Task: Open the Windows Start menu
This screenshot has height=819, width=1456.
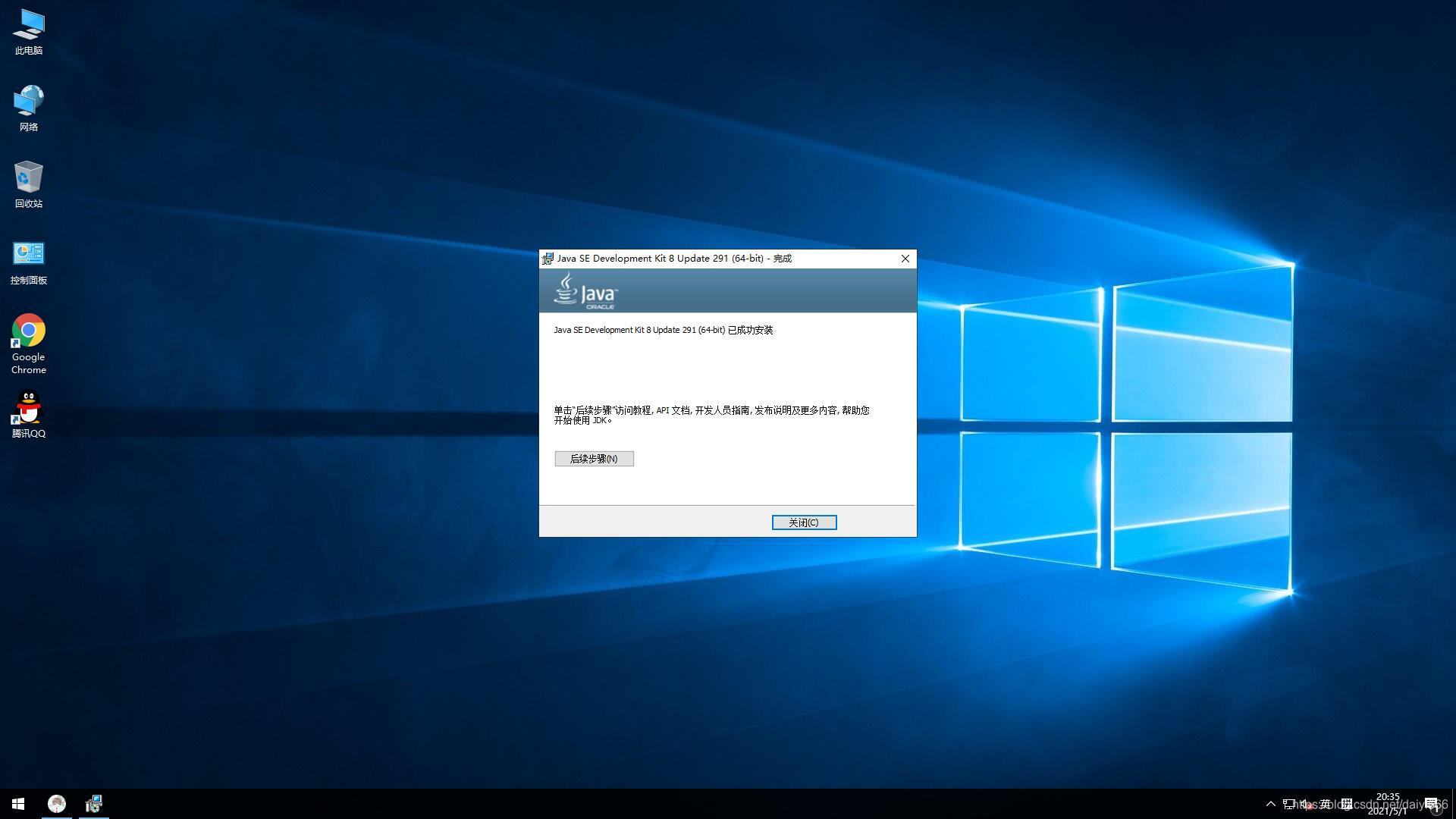Action: (x=18, y=804)
